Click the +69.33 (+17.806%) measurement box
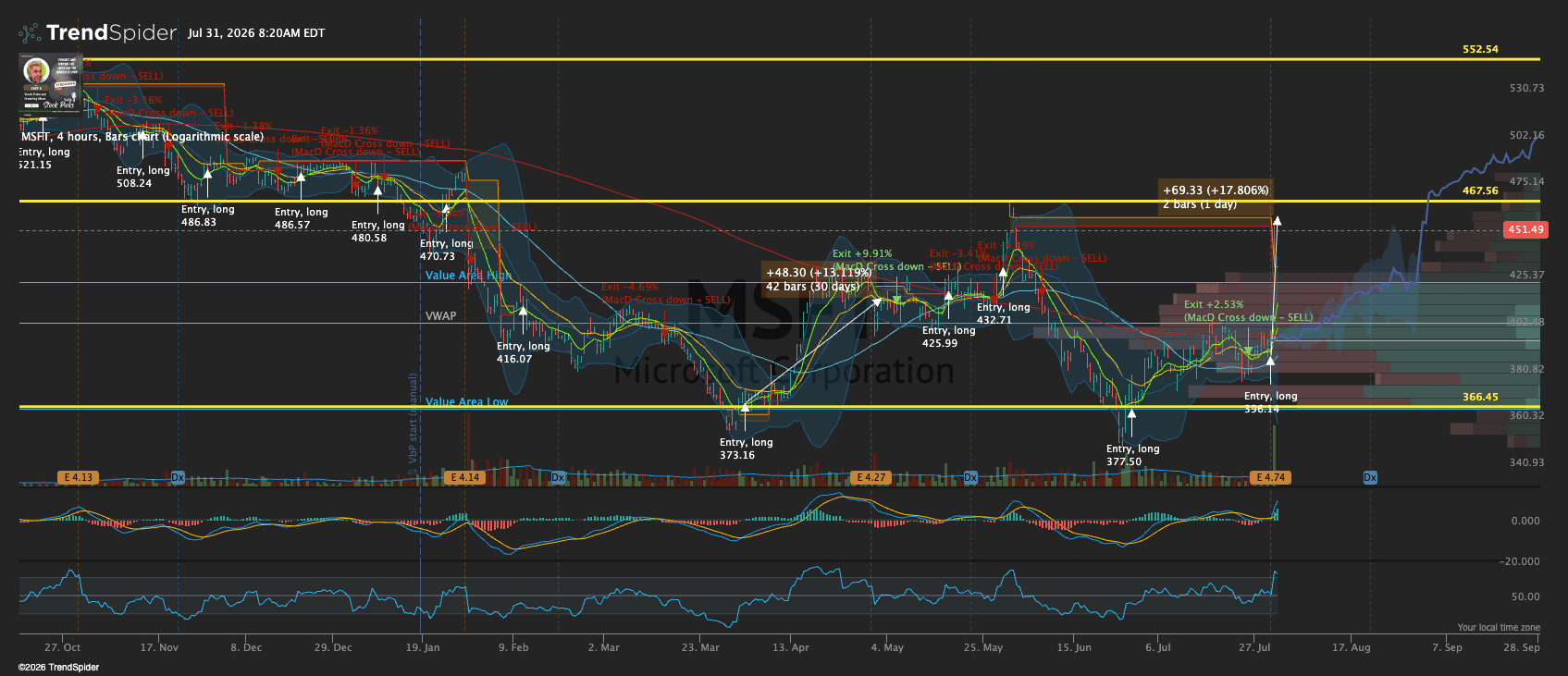The width and height of the screenshot is (1568, 676). point(1216,197)
